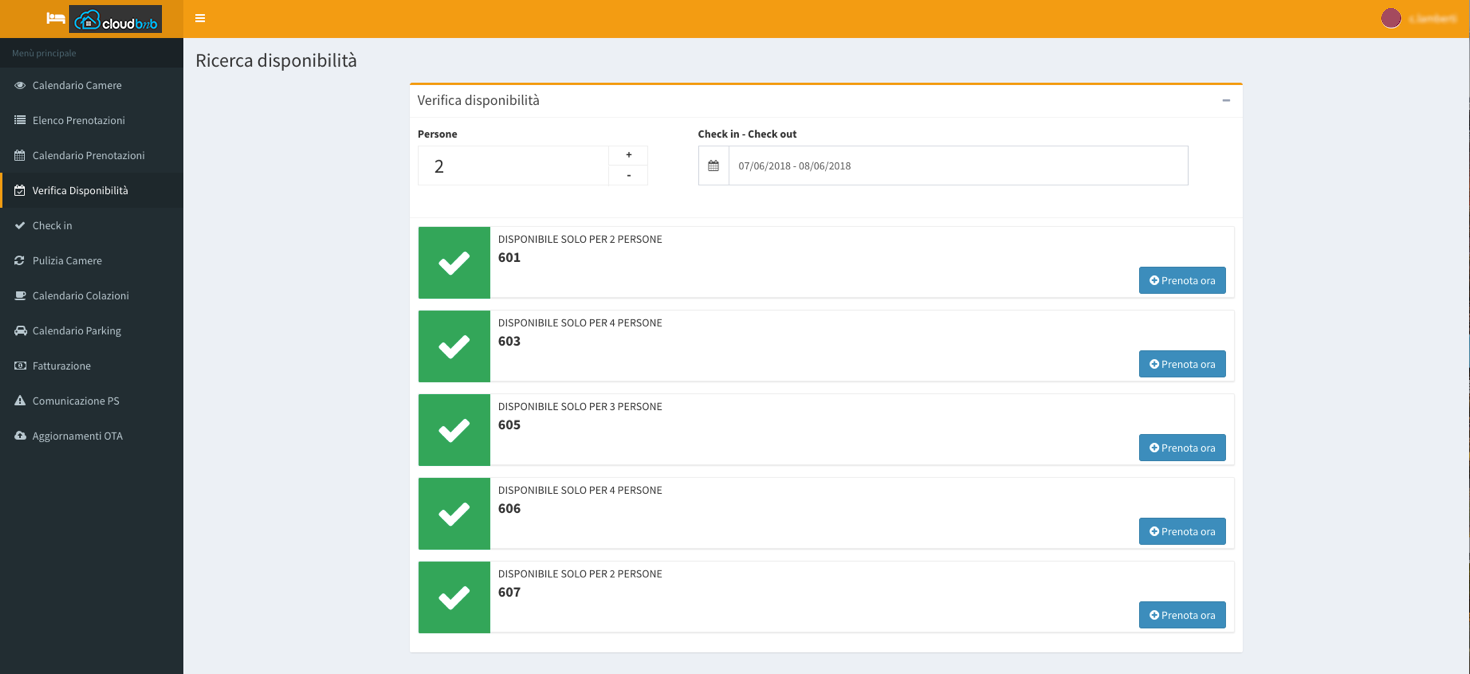Click the warning icon beside Comunicazione PS

20,400
